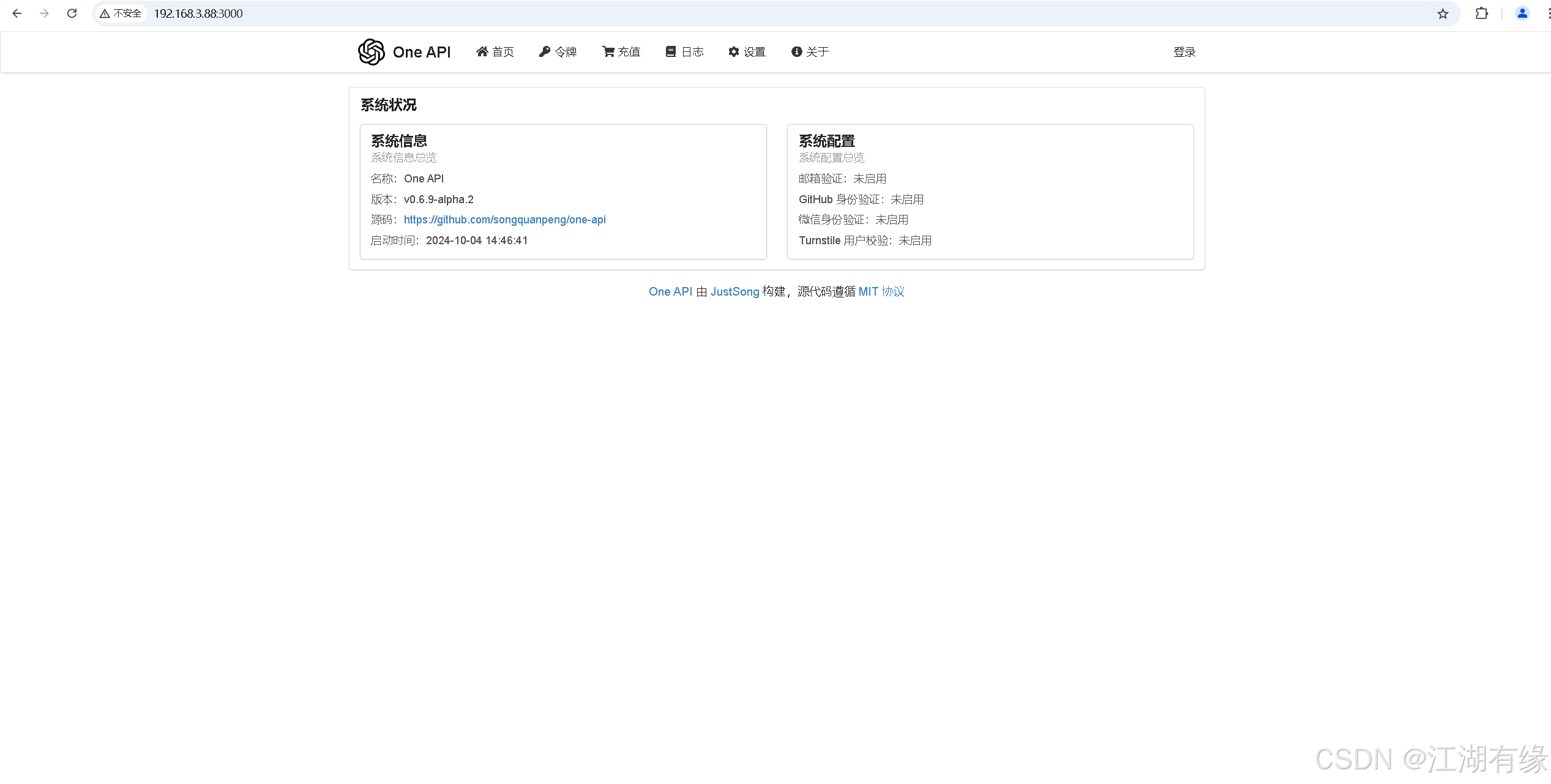Open the 设置 gear icon
Viewport: 1551px width, 784px height.
[x=734, y=51]
